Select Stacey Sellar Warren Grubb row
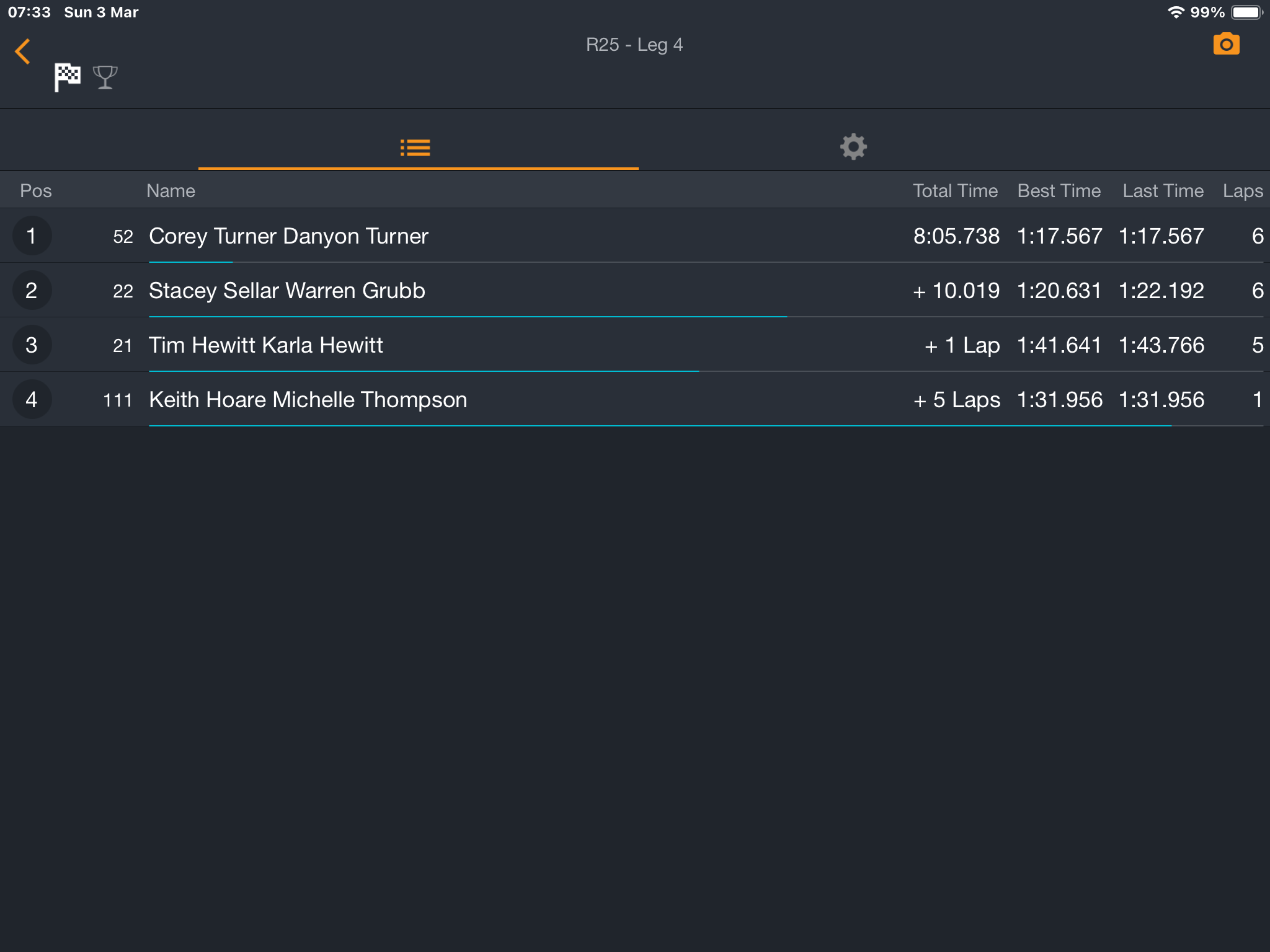 point(635,290)
